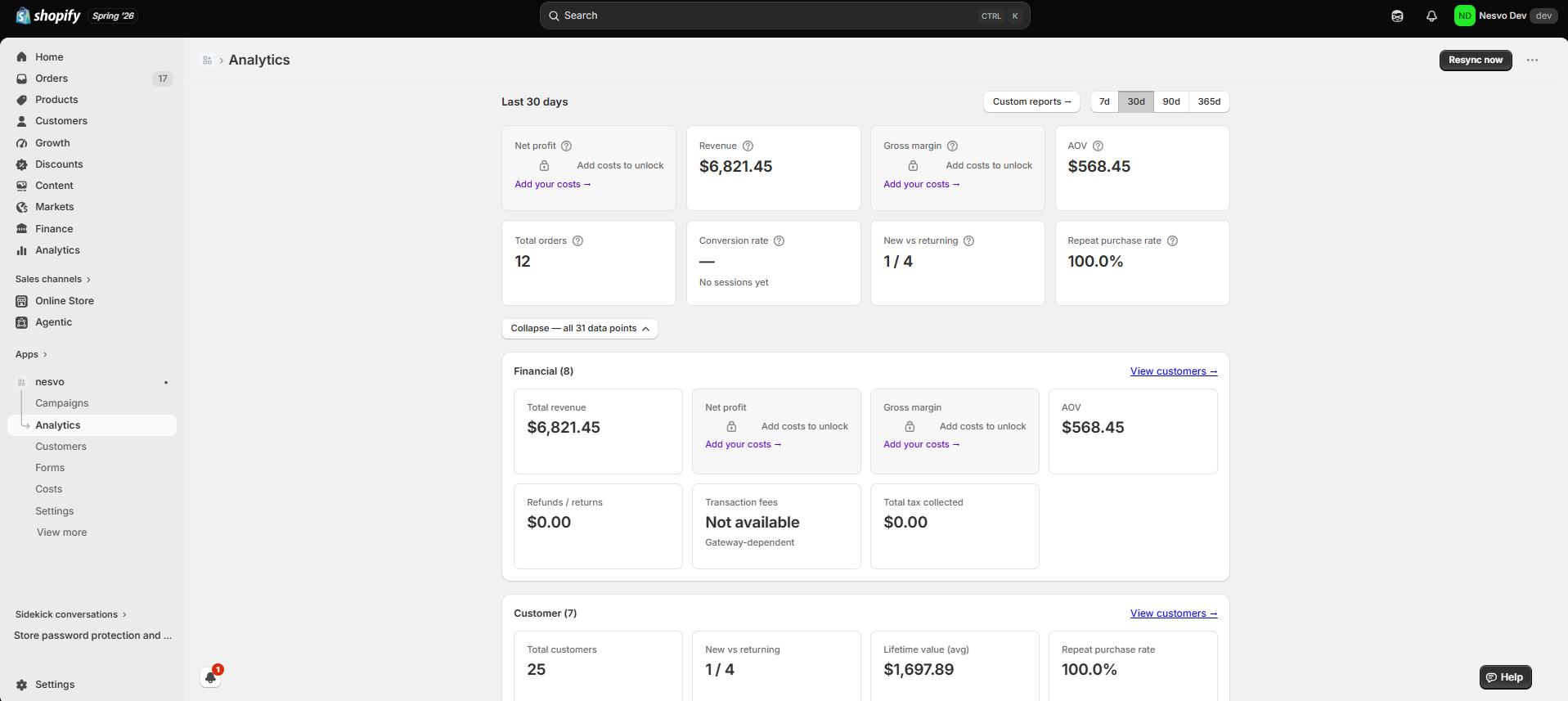Click the Customers person icon
This screenshot has width=1568, height=701.
[x=22, y=121]
